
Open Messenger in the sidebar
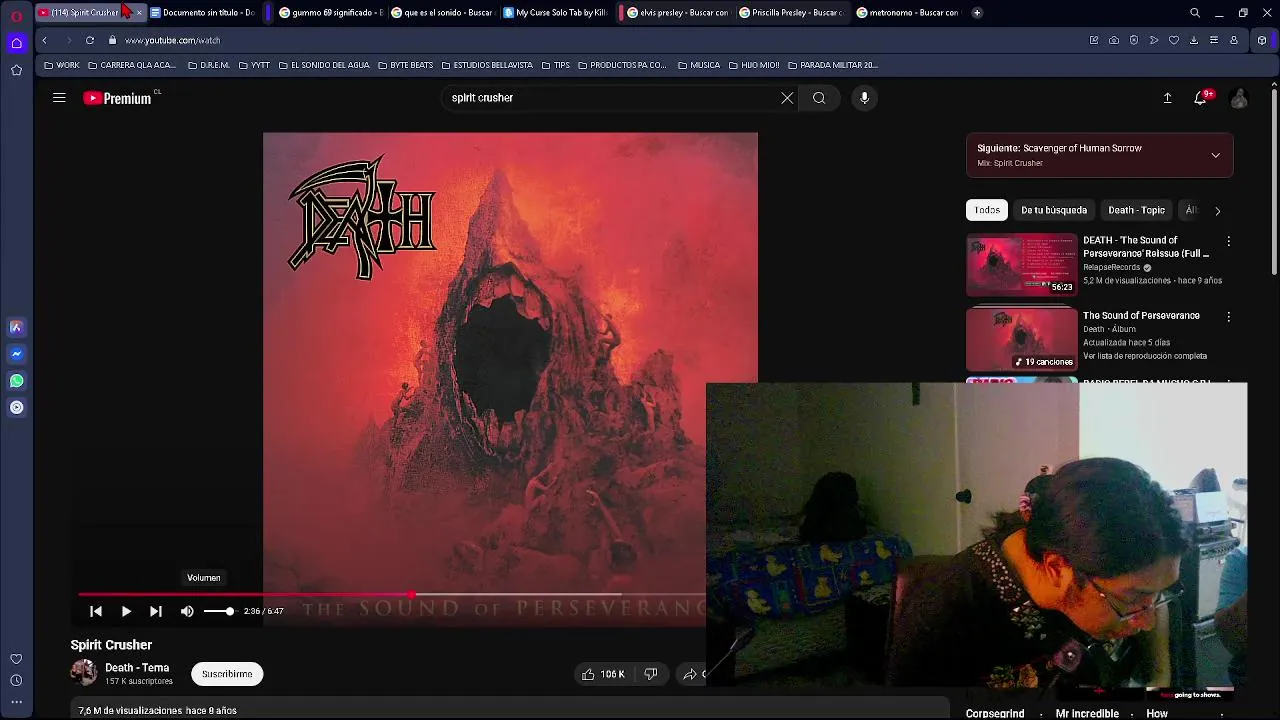[16, 354]
